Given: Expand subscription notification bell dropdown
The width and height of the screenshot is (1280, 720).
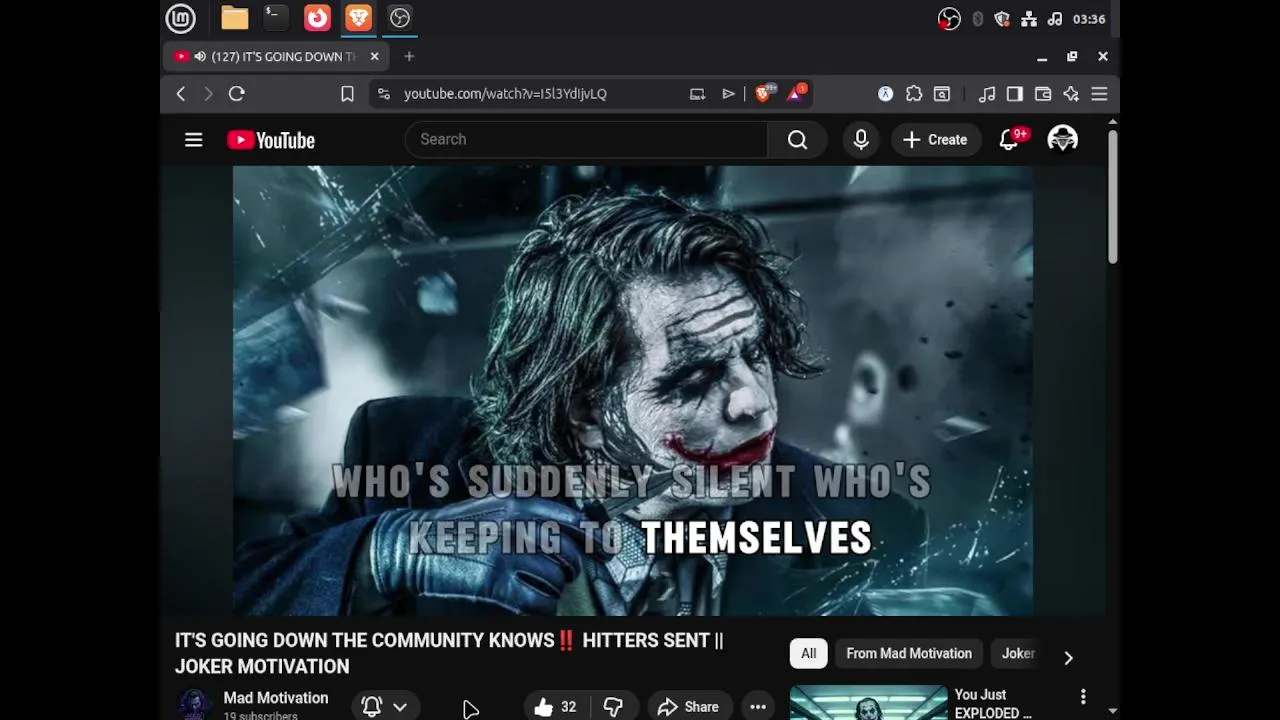Looking at the screenshot, I should (x=385, y=706).
